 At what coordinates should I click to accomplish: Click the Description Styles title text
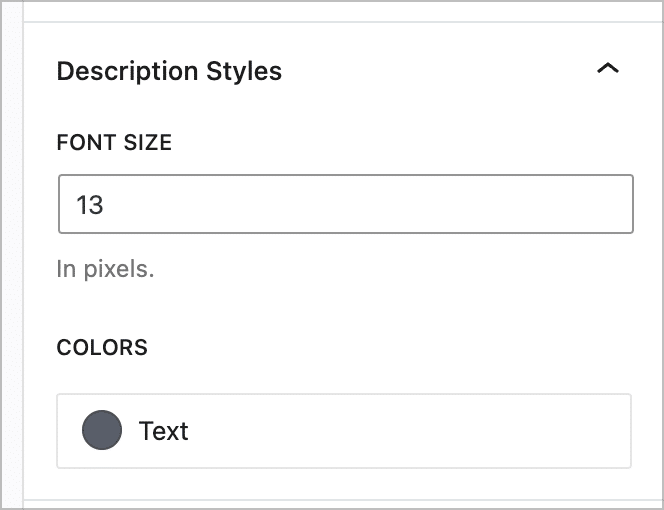coord(169,71)
